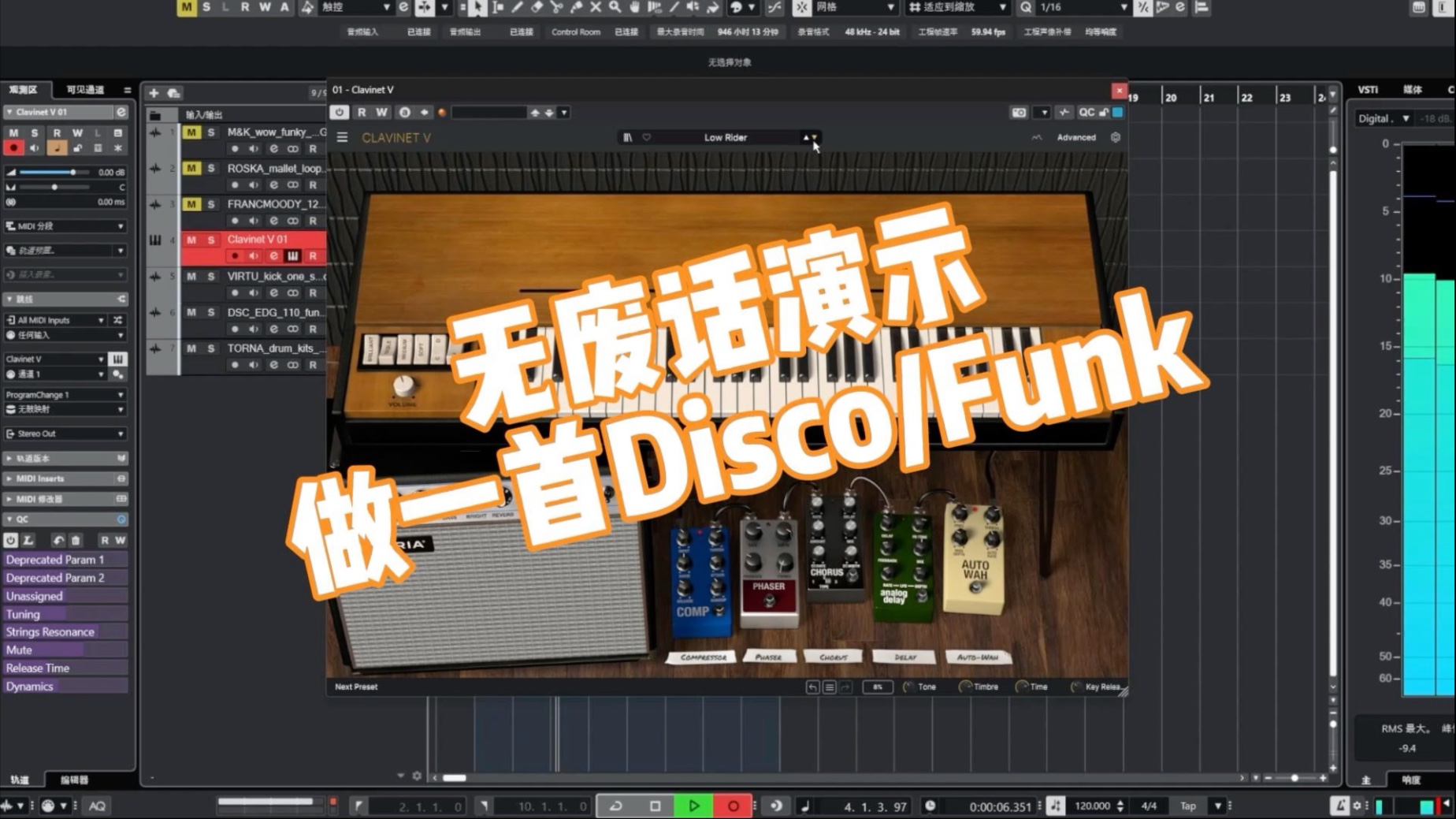Image resolution: width=1456 pixels, height=819 pixels.
Task: Toggle the plugin power bypass button
Action: [339, 113]
